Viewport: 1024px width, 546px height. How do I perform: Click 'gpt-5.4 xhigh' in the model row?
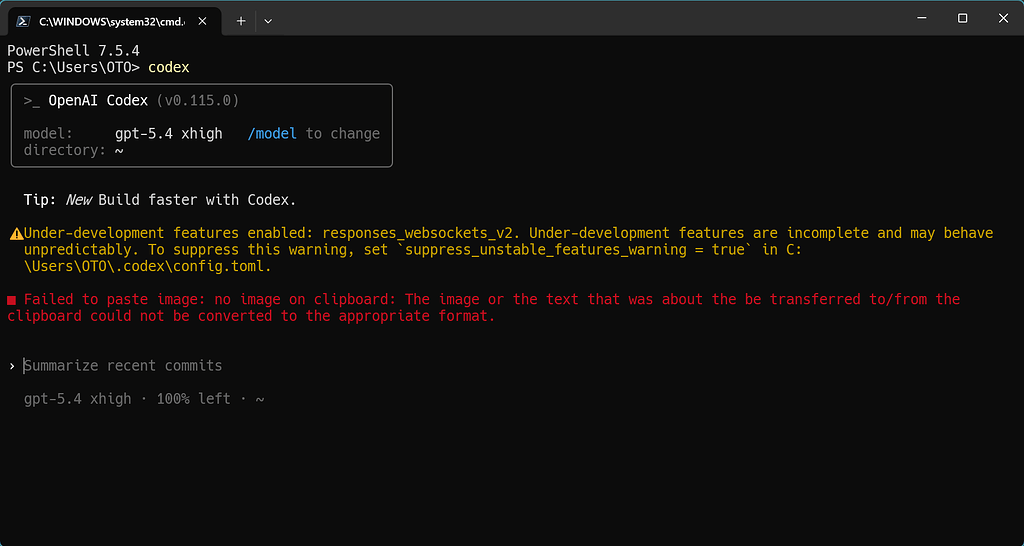(168, 134)
